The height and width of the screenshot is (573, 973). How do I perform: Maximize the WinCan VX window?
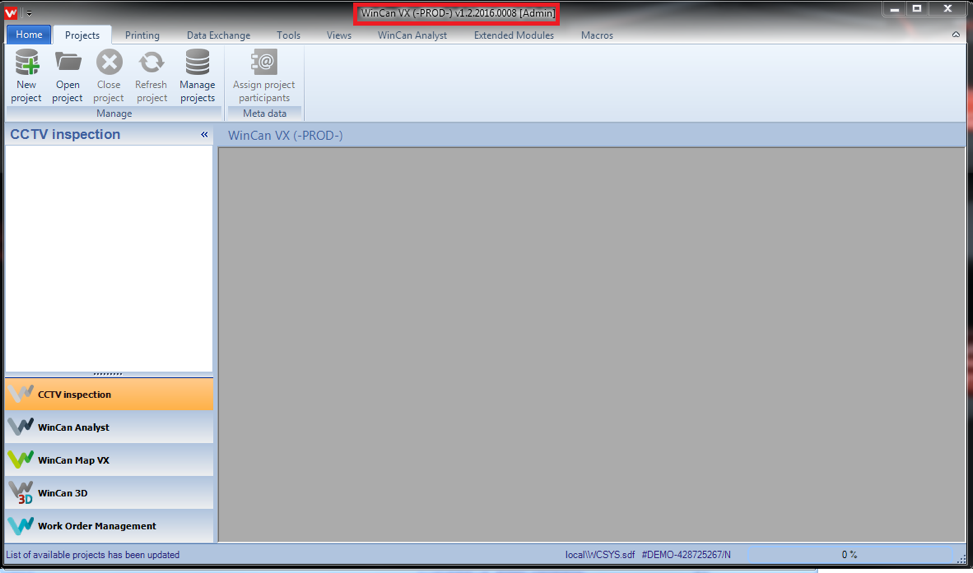point(917,9)
